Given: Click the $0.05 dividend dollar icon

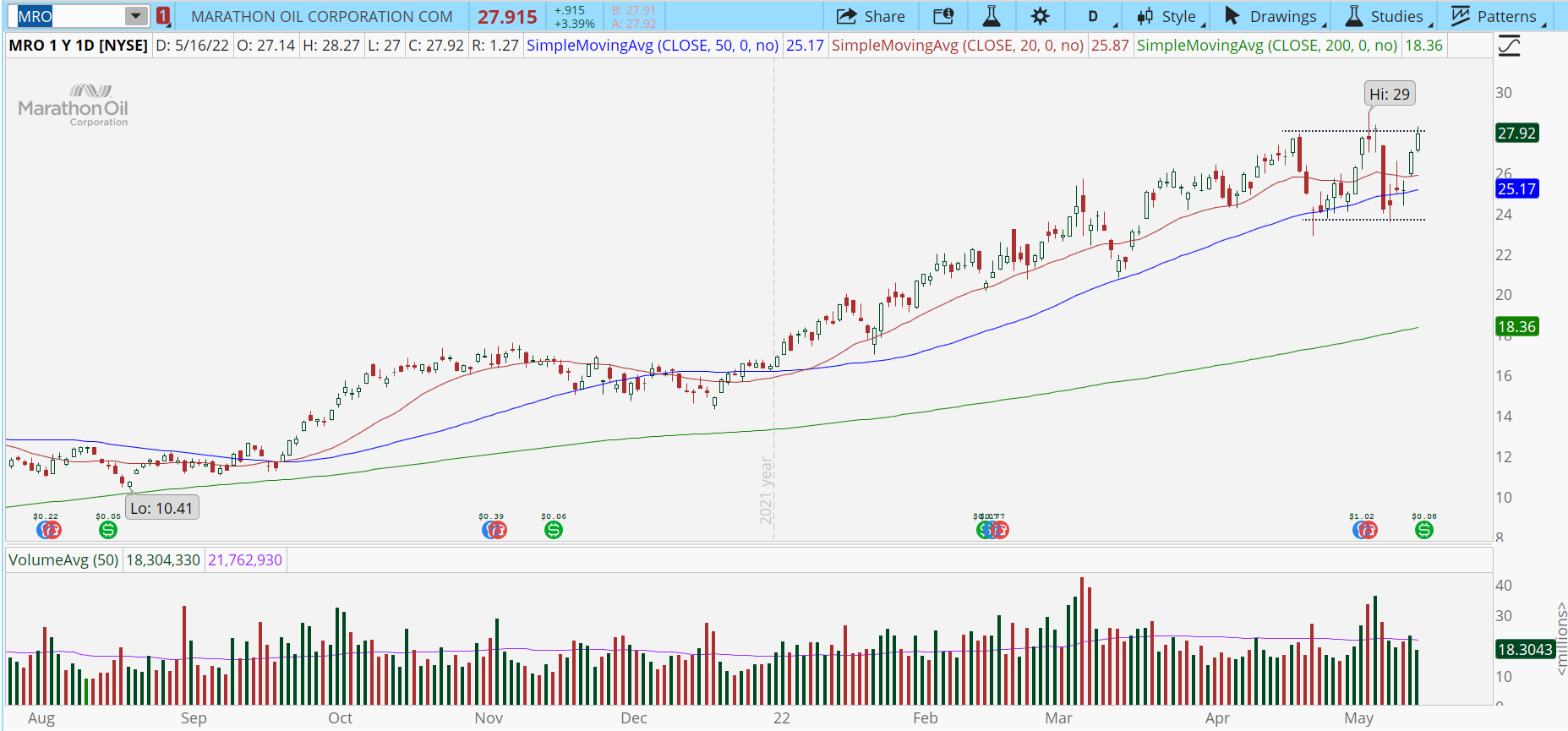Looking at the screenshot, I should tap(108, 530).
